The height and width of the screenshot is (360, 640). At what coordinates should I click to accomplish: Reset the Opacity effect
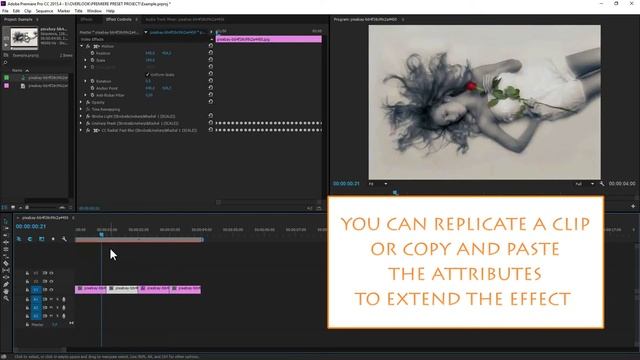(x=211, y=102)
